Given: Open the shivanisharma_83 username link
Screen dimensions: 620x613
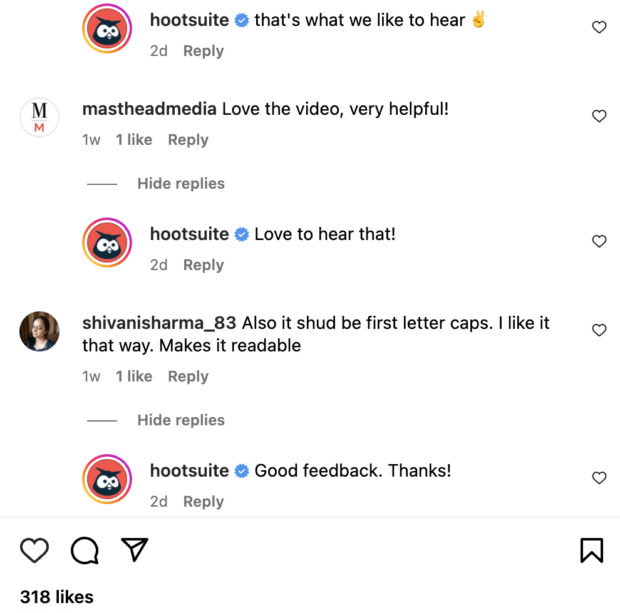Looking at the screenshot, I should click(x=159, y=323).
